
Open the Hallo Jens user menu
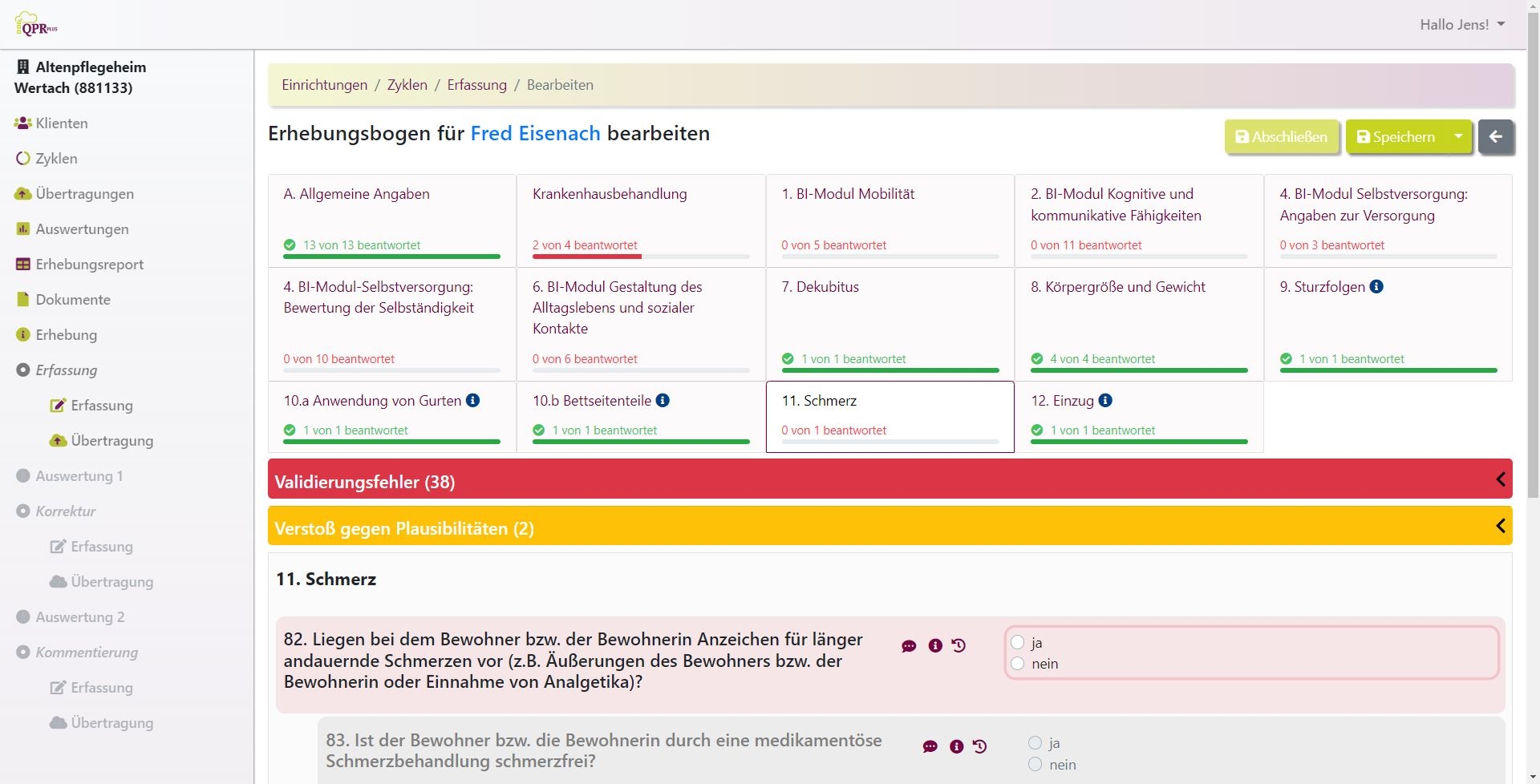tap(1461, 25)
